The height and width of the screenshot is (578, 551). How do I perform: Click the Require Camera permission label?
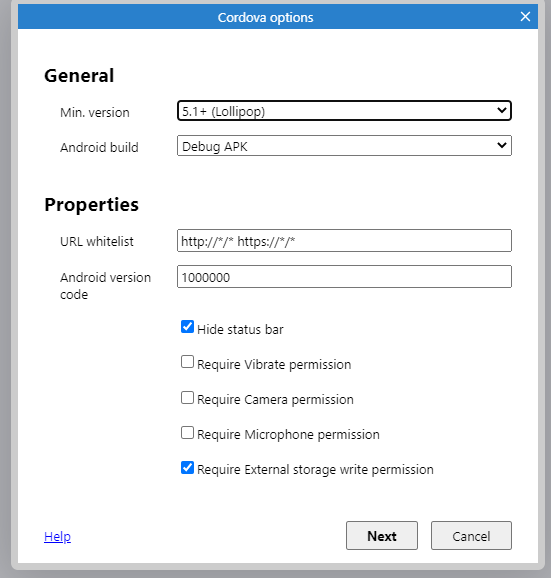pos(275,400)
